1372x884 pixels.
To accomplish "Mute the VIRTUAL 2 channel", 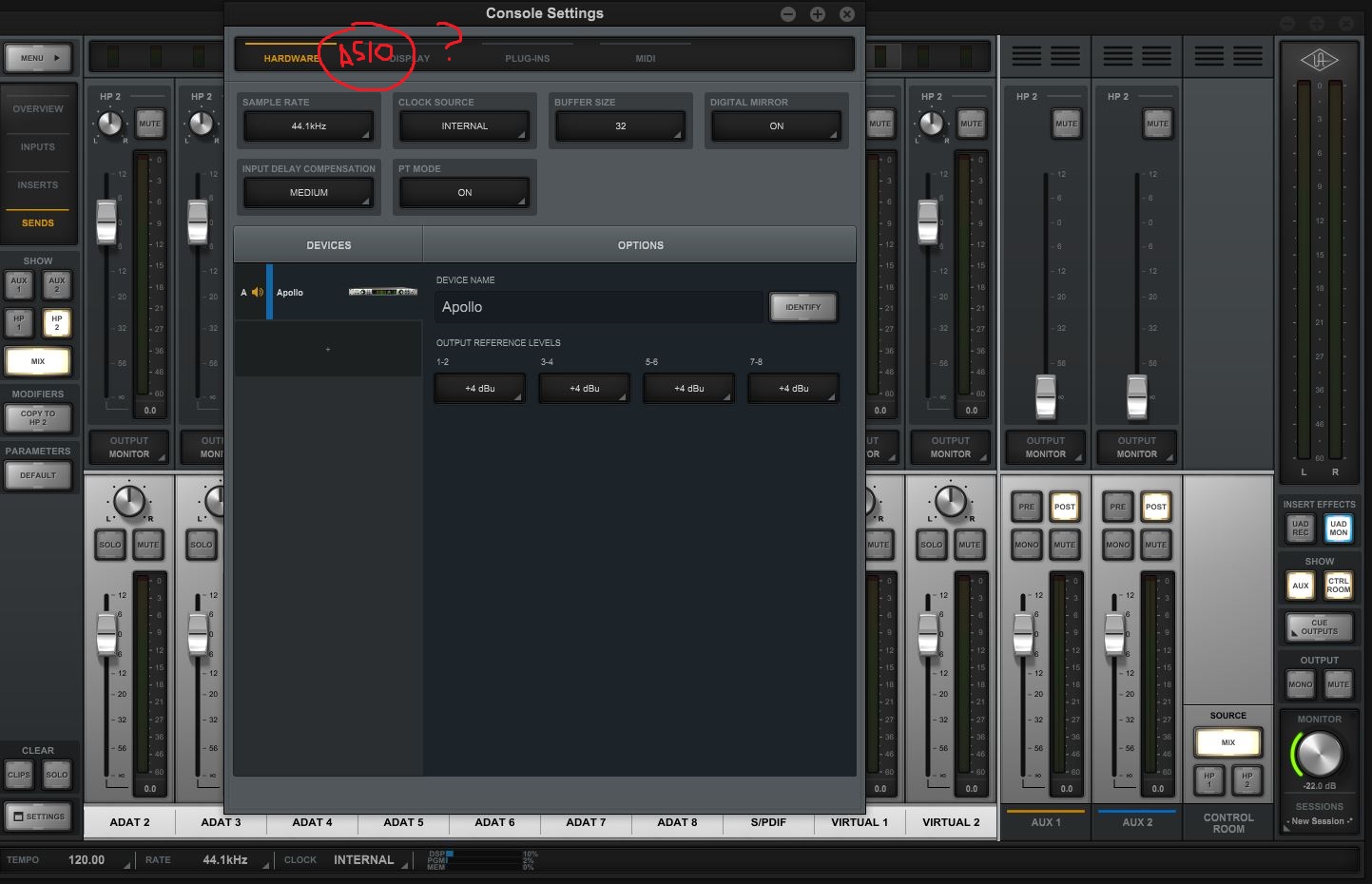I will (970, 545).
